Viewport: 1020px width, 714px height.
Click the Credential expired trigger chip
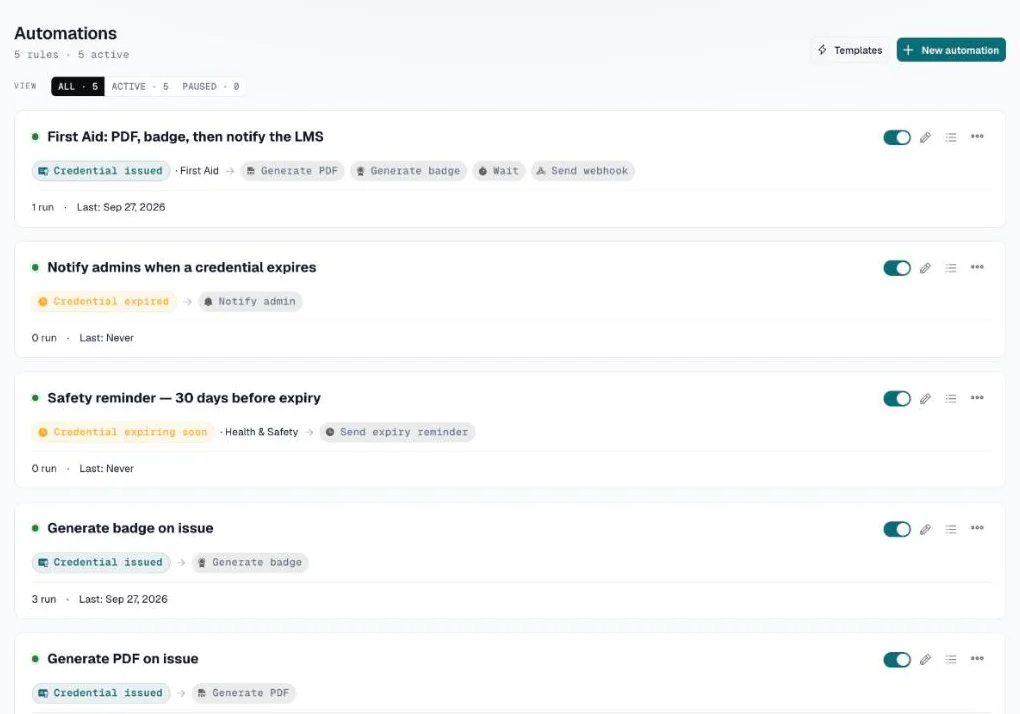pyautogui.click(x=104, y=302)
